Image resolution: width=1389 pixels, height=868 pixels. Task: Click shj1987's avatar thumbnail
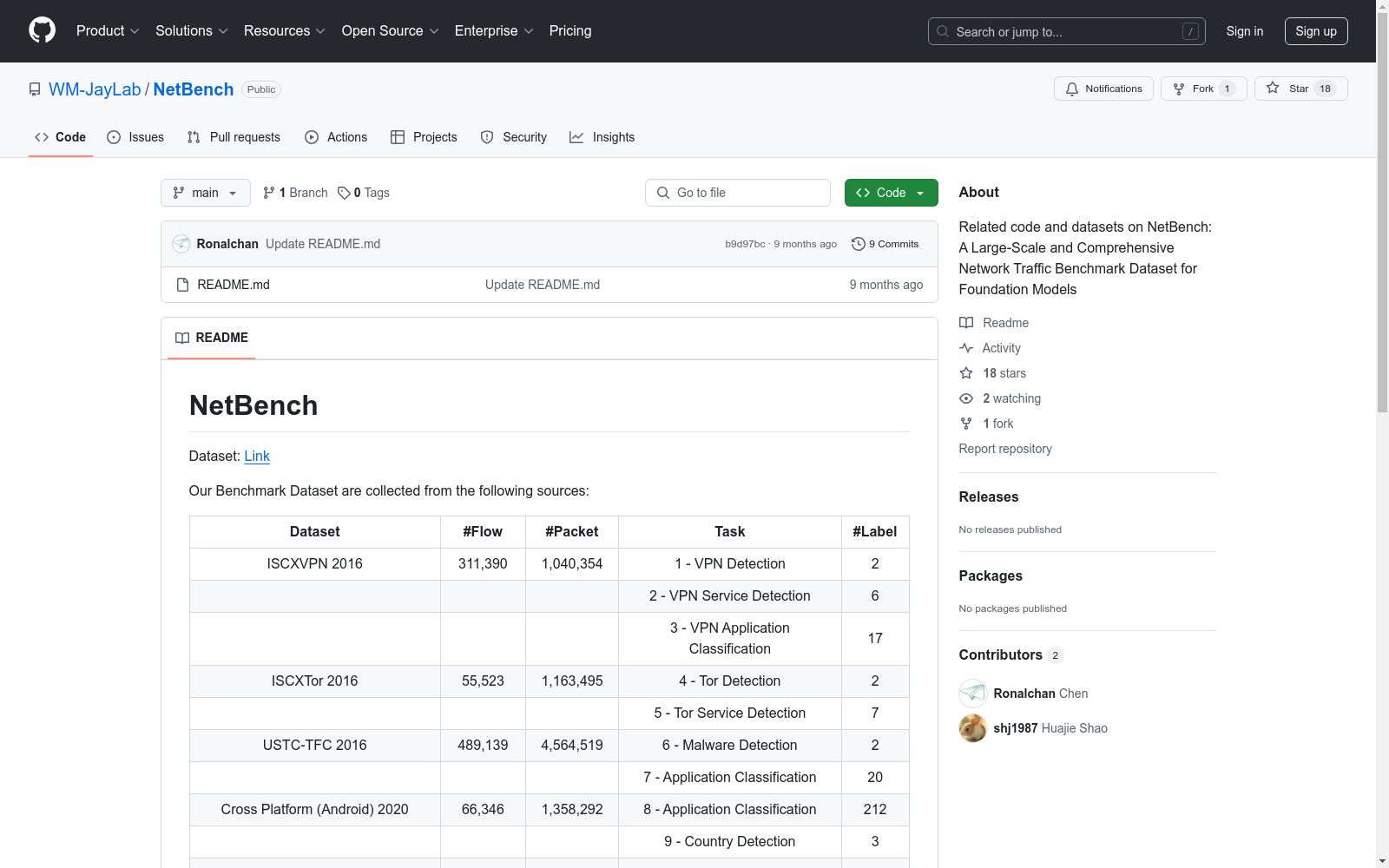point(972,728)
